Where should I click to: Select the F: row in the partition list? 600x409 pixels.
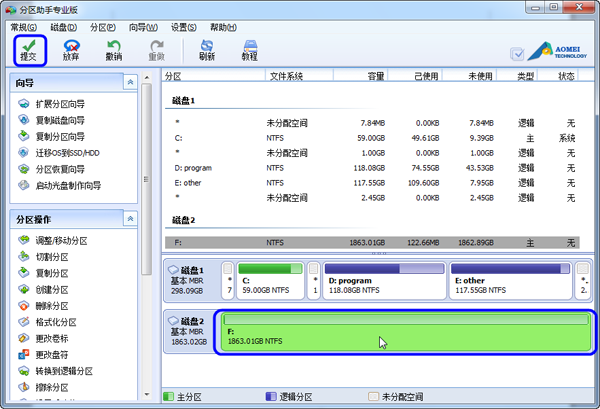pyautogui.click(x=370, y=242)
